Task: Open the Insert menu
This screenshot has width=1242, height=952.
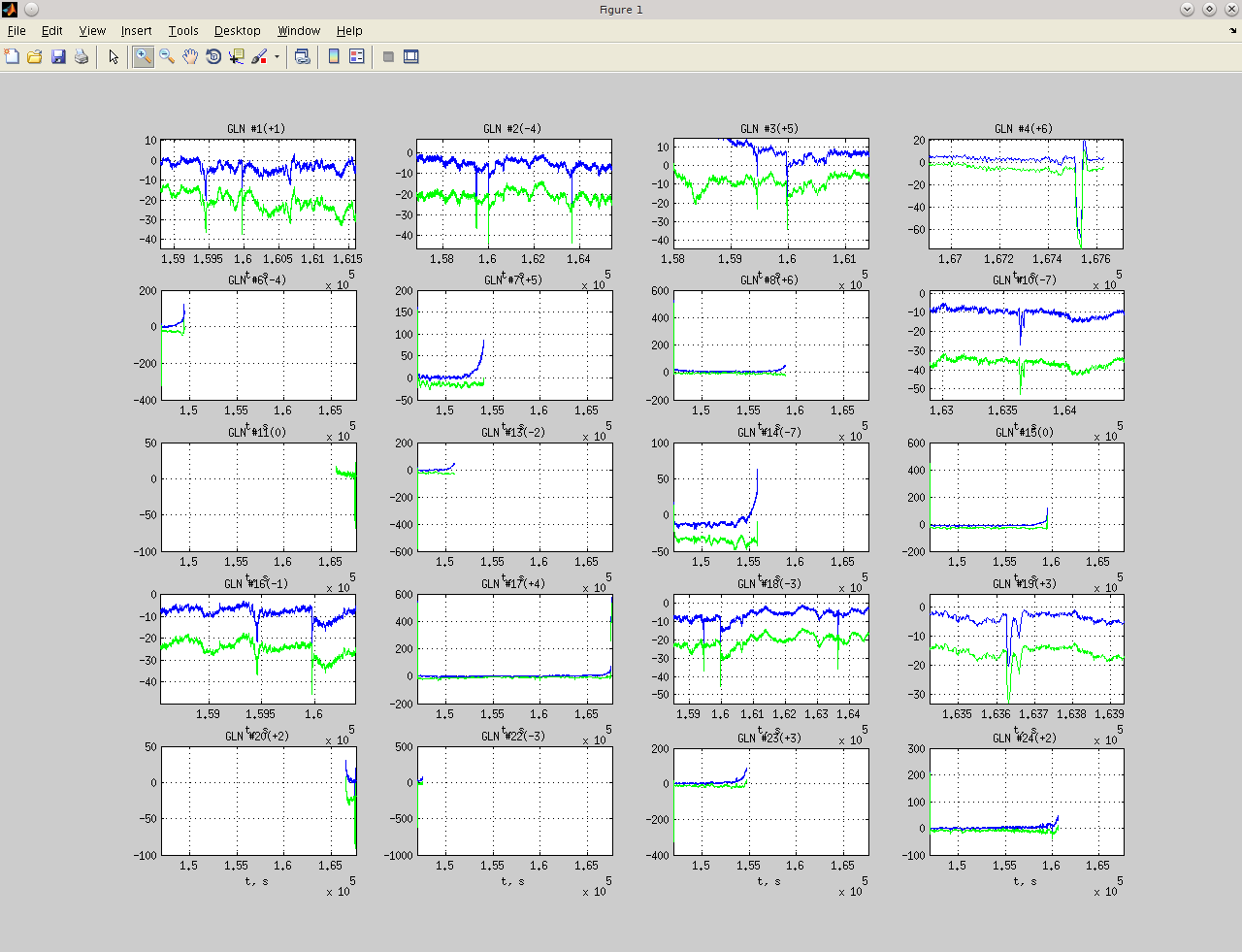Action: tap(136, 31)
